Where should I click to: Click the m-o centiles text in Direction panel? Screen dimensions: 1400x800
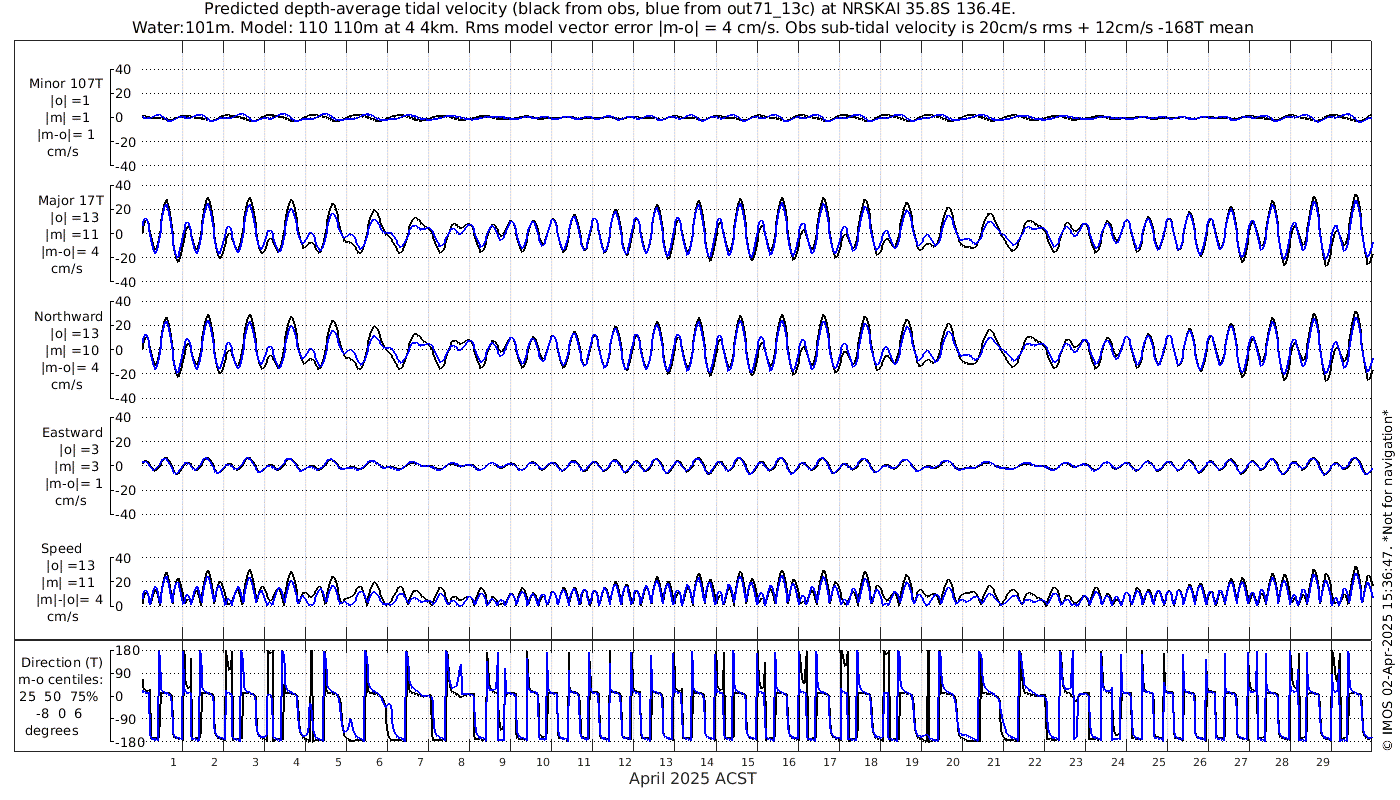(x=62, y=679)
